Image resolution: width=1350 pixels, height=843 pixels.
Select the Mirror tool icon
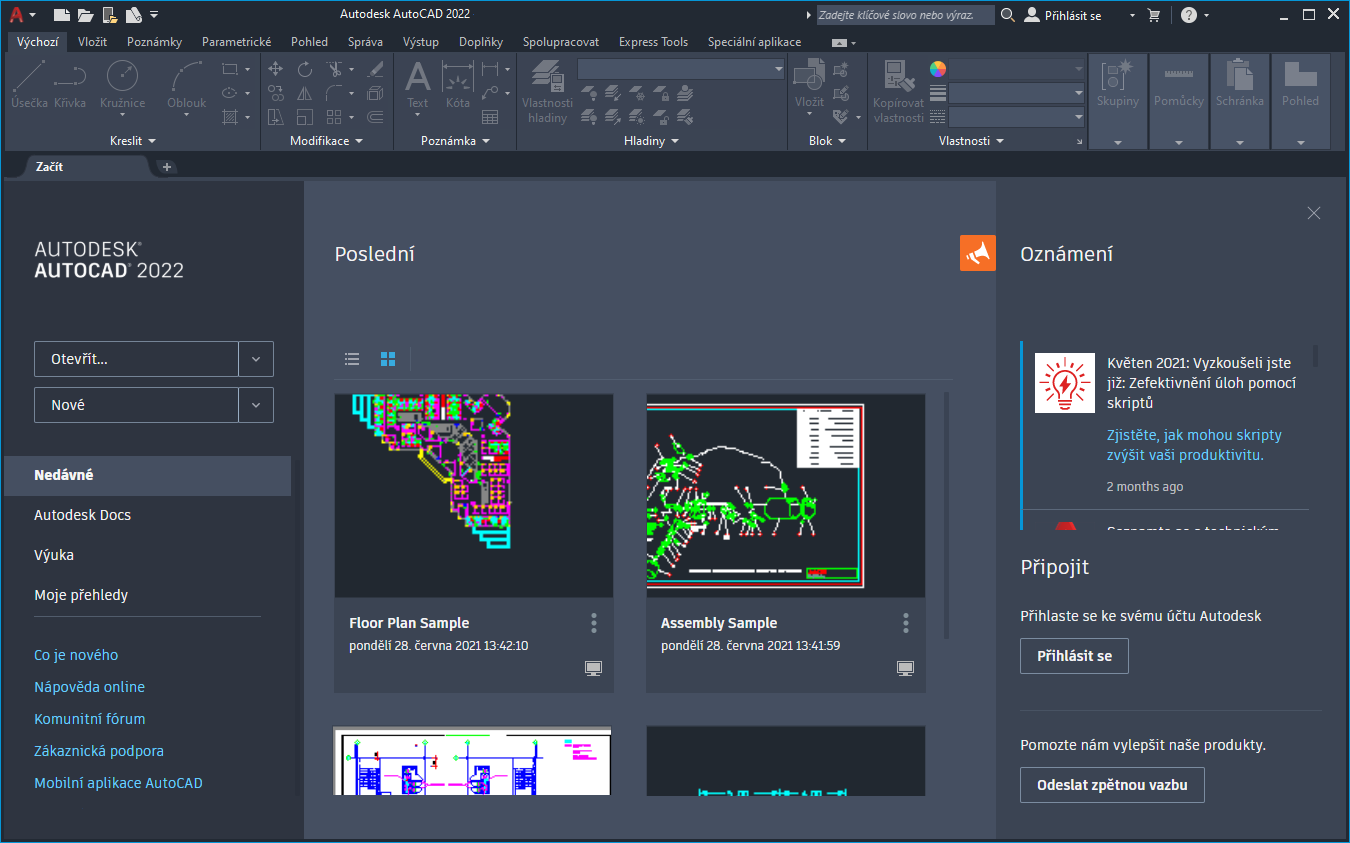click(305, 93)
